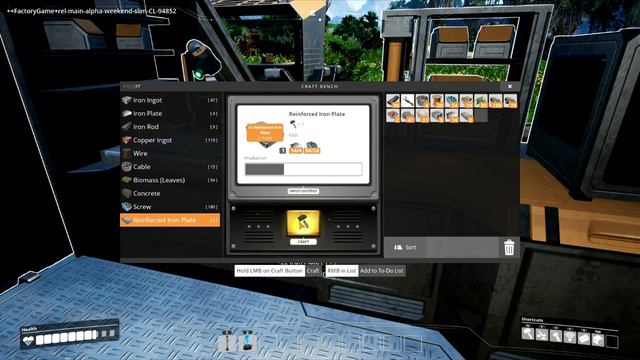Click the Sort inventory button
This screenshot has height=360, width=640.
pyautogui.click(x=405, y=247)
